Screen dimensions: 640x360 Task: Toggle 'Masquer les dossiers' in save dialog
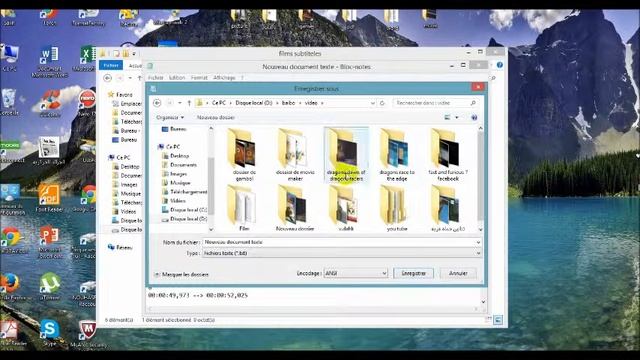182,275
